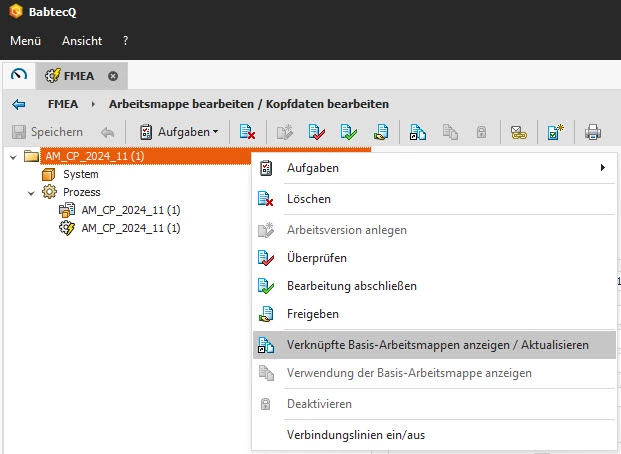Open the Menü menu

point(25,41)
